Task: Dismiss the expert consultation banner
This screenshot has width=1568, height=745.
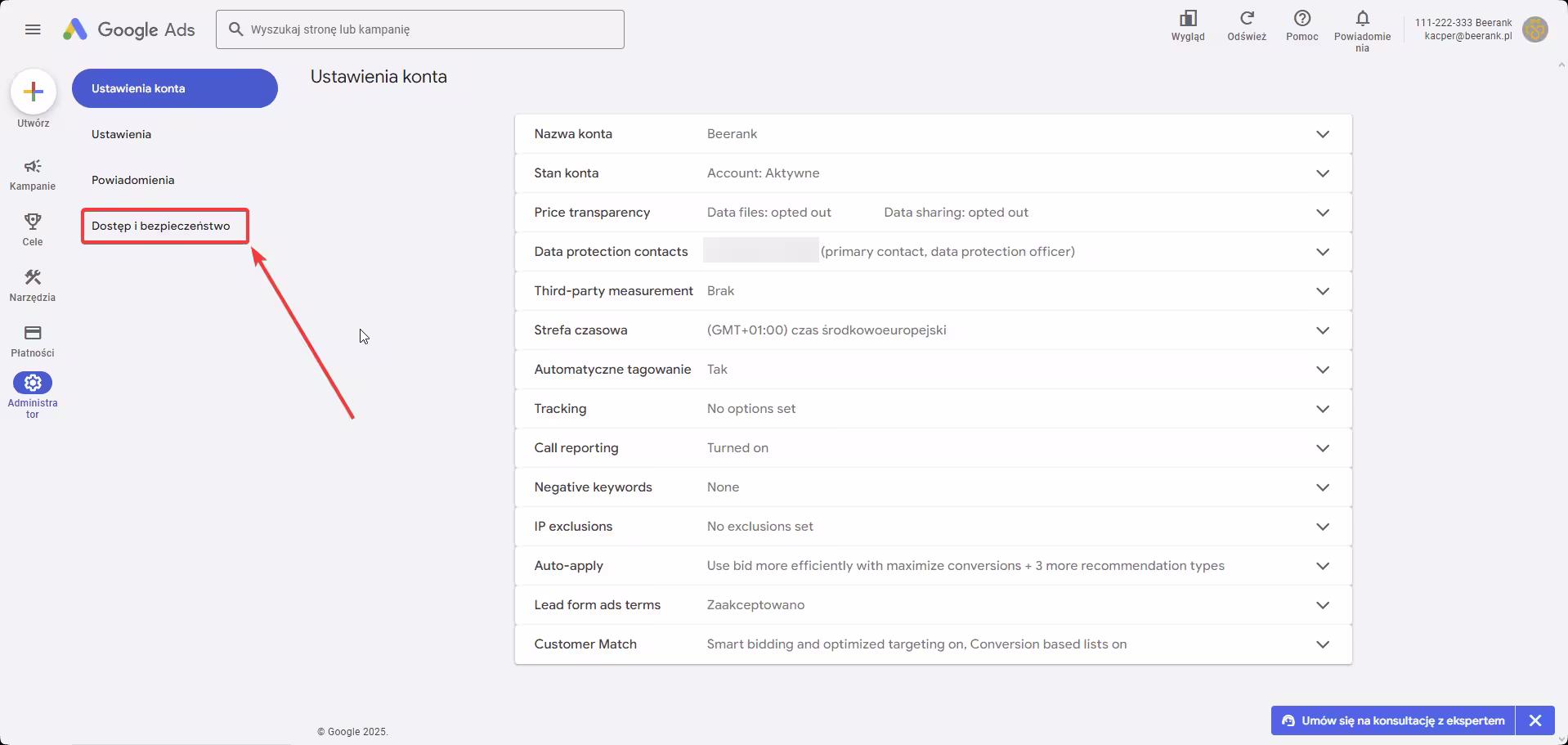Action: tap(1535, 720)
